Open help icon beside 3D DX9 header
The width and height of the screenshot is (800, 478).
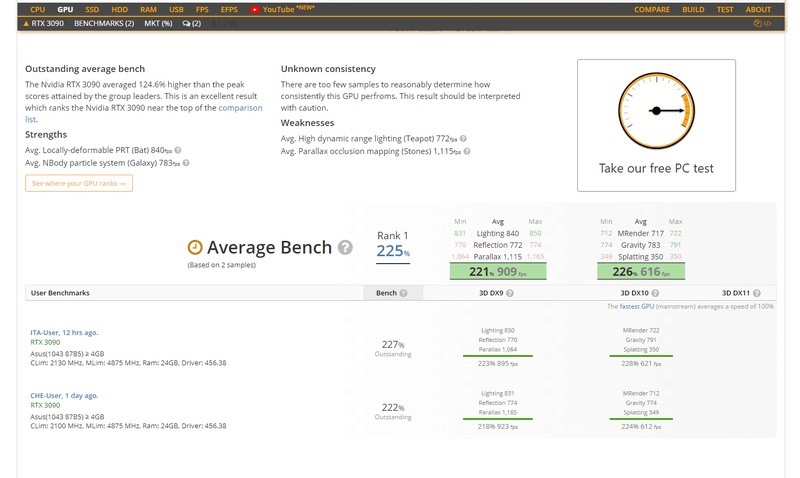[x=510, y=293]
